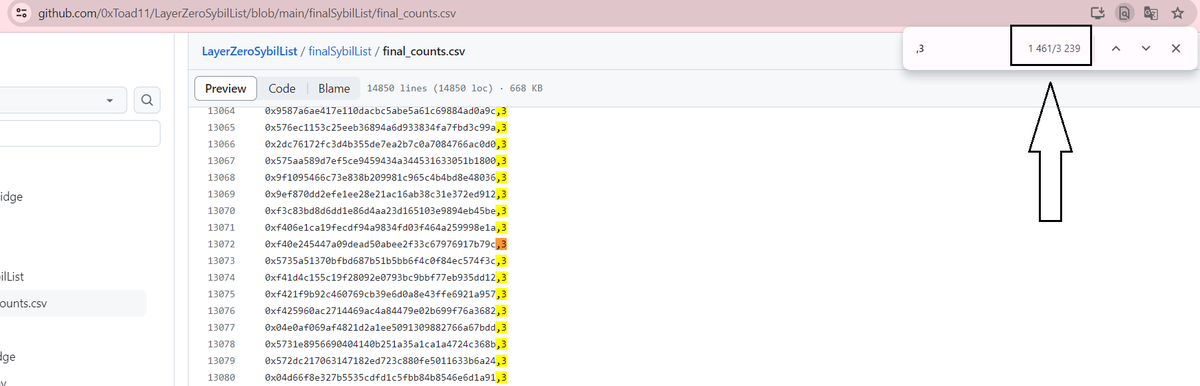Viewport: 1200px width, 386px height.
Task: Click line number 13074
Action: 220,277
